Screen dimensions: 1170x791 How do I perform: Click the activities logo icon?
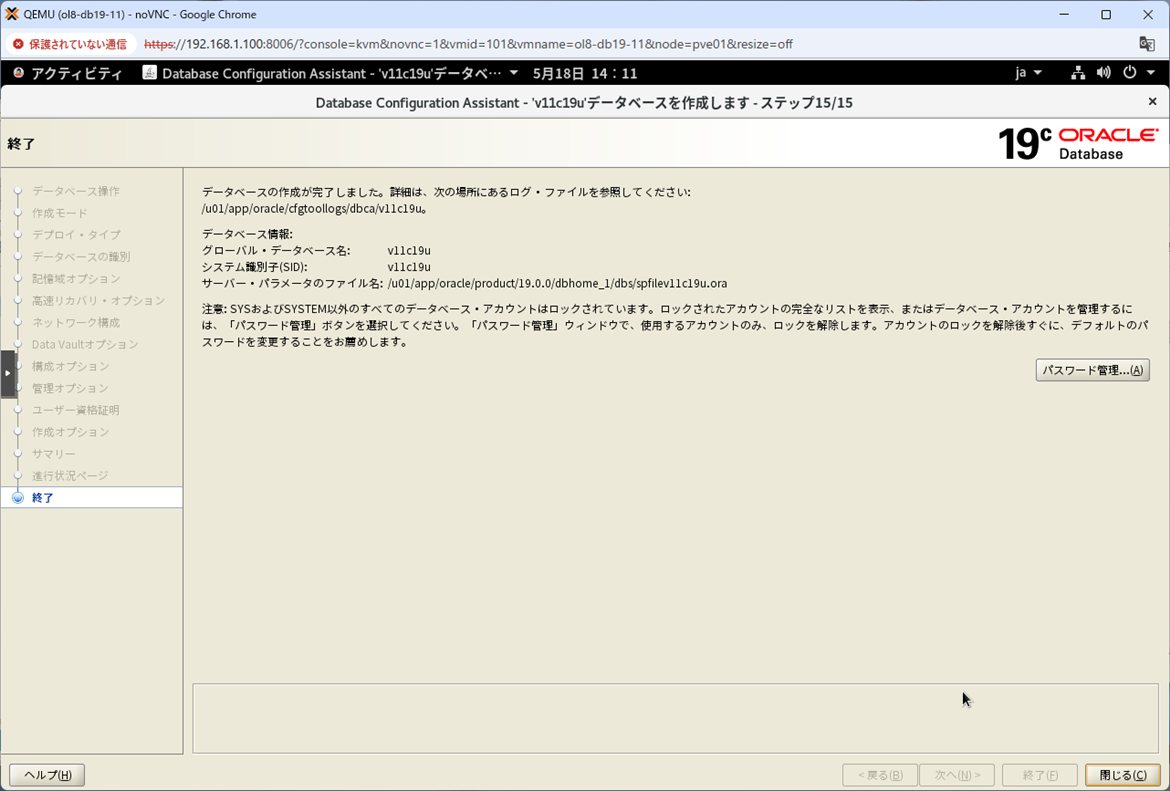(19, 73)
